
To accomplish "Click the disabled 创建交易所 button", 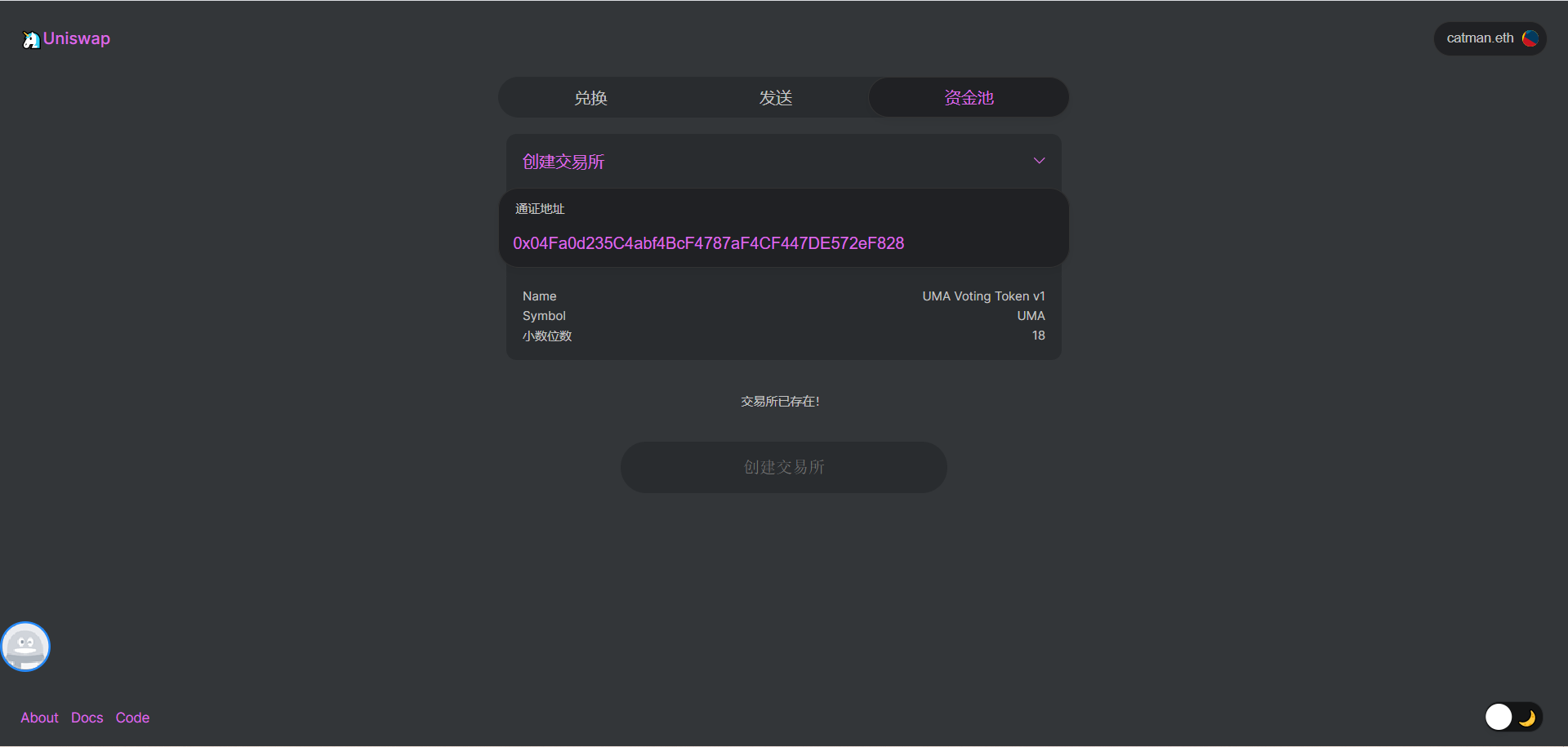I will point(784,467).
